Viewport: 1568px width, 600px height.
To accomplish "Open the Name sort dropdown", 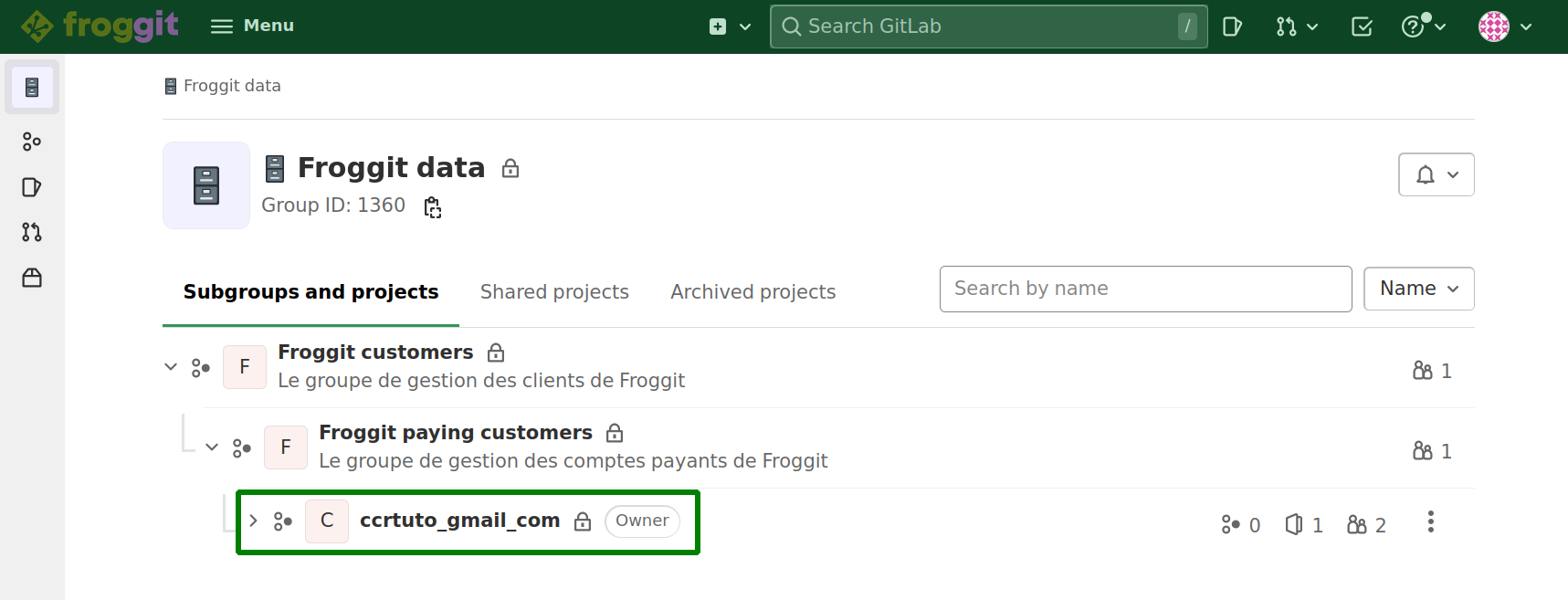I will (x=1419, y=289).
